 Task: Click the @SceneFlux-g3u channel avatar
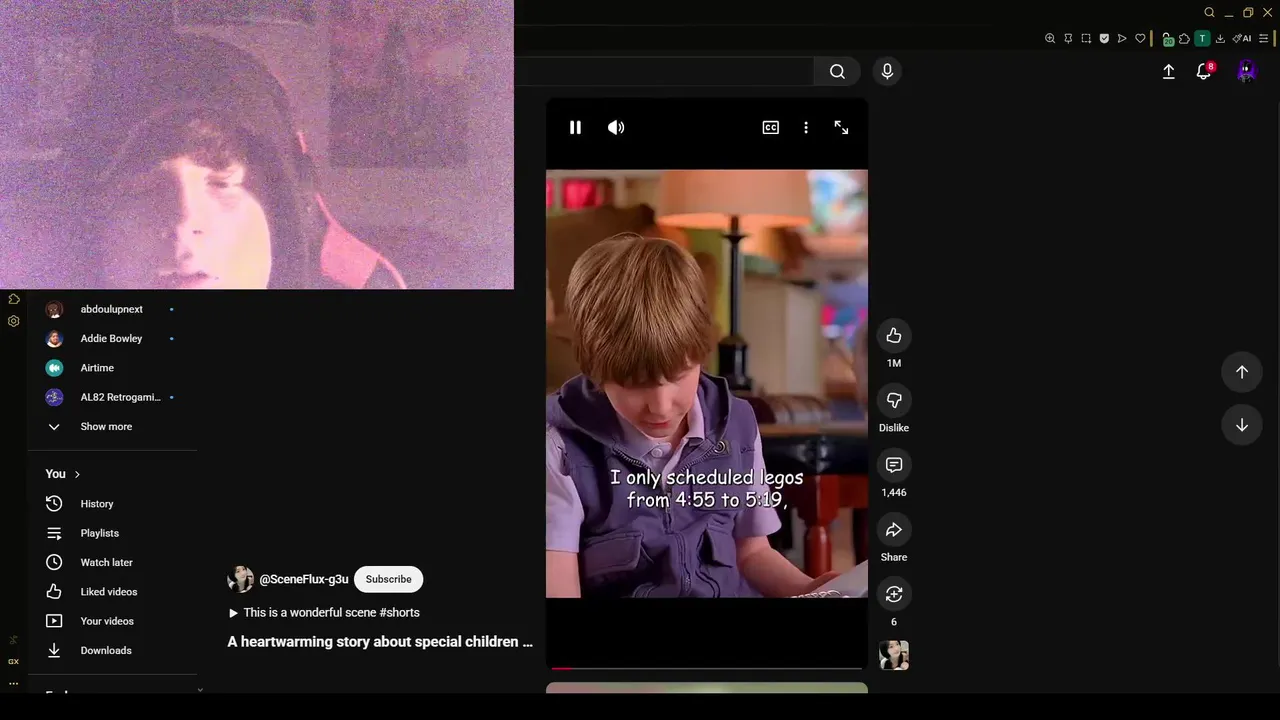tap(240, 579)
